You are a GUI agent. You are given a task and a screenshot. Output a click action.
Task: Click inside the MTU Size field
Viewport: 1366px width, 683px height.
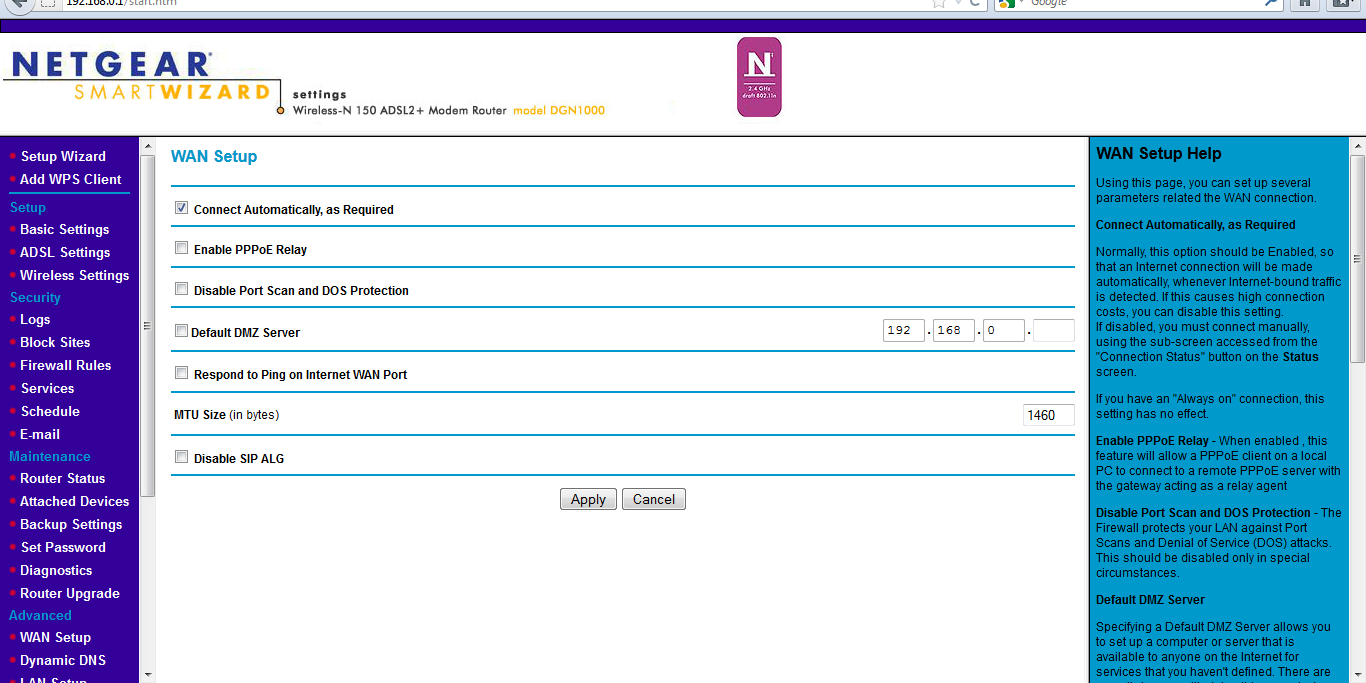[1047, 414]
